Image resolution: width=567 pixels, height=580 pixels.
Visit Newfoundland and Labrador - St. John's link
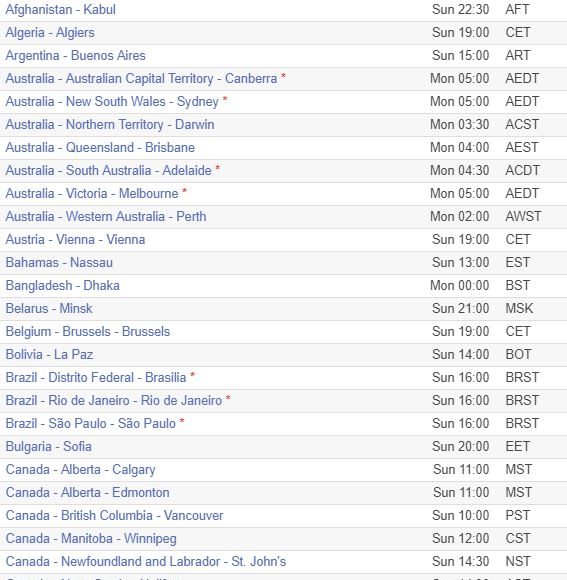(146, 561)
